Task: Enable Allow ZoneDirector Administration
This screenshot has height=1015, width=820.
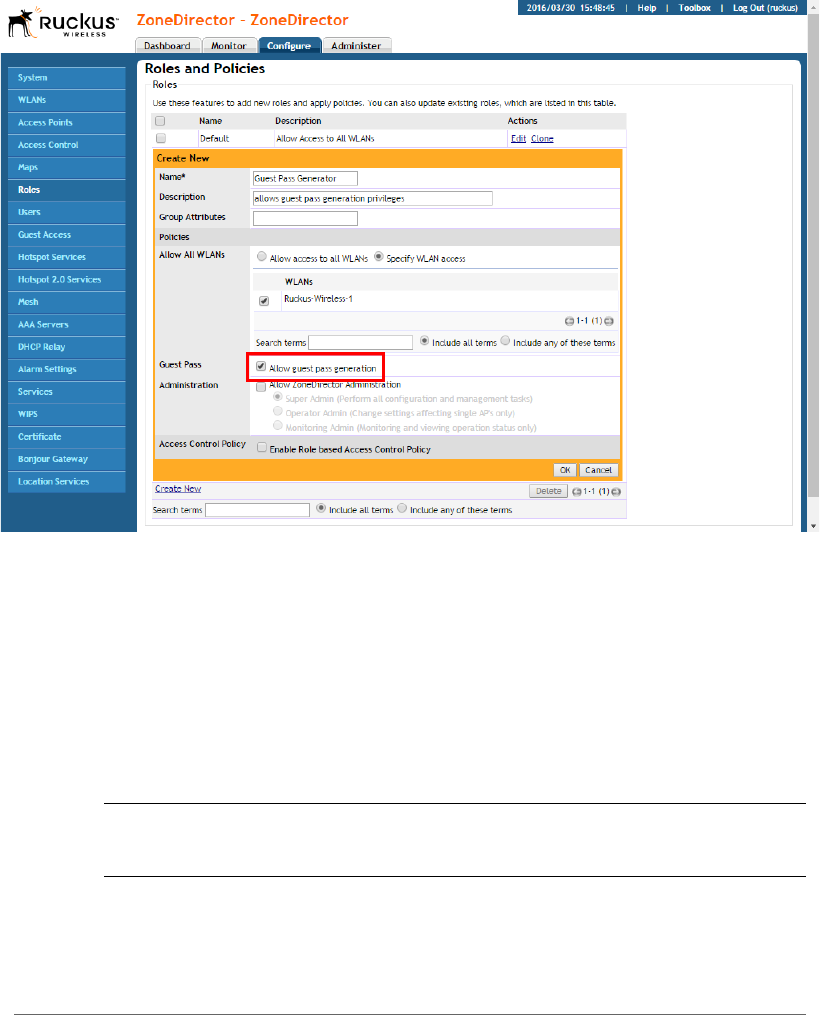Action: [261, 387]
